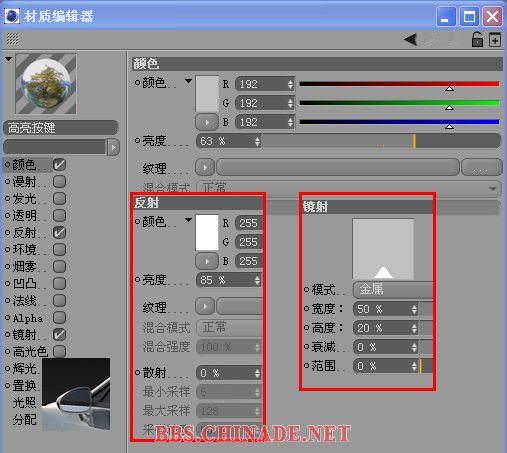
Task: Click the grip handle dots icon
Action: [x=13, y=39]
